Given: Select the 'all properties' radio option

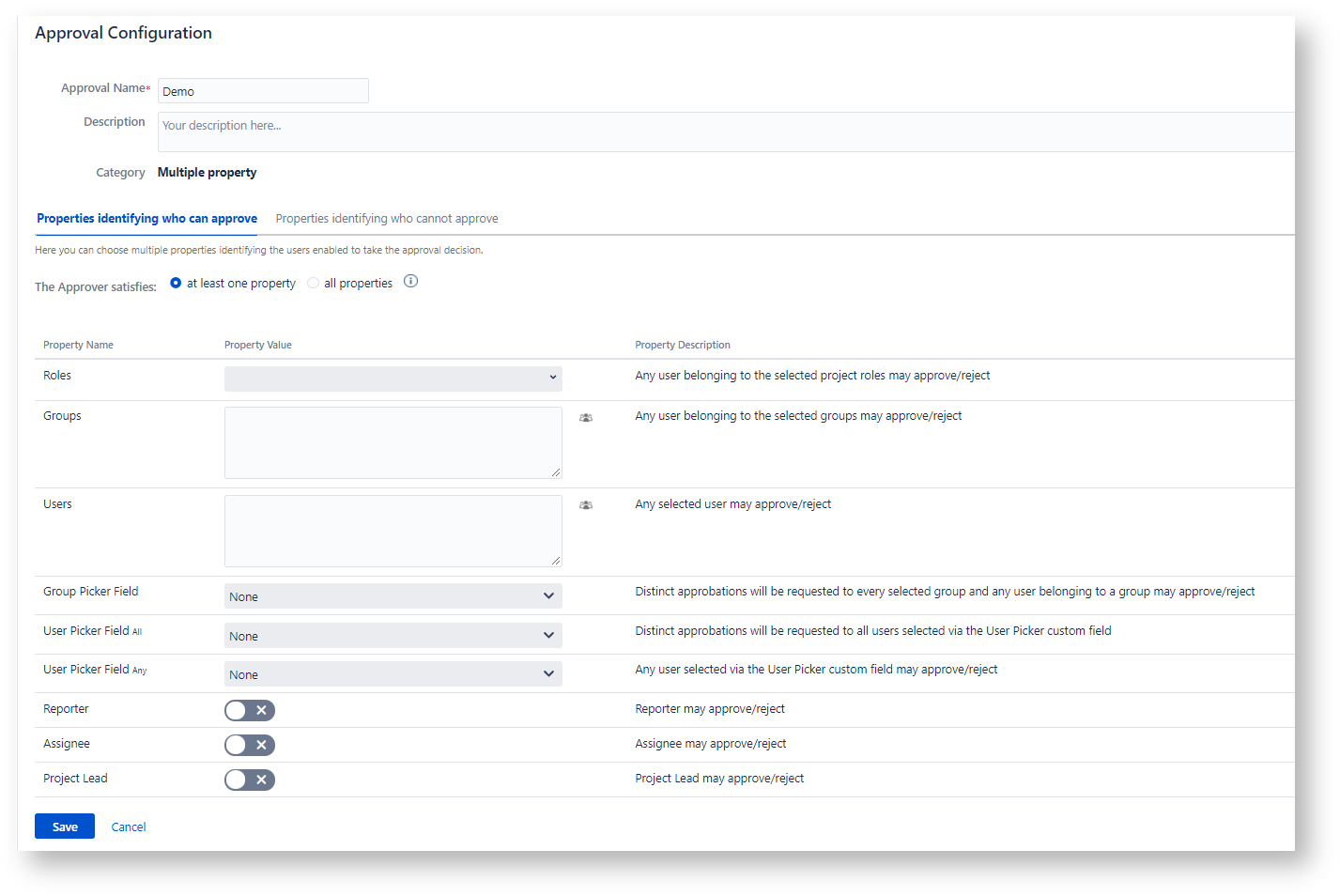Looking at the screenshot, I should [314, 284].
